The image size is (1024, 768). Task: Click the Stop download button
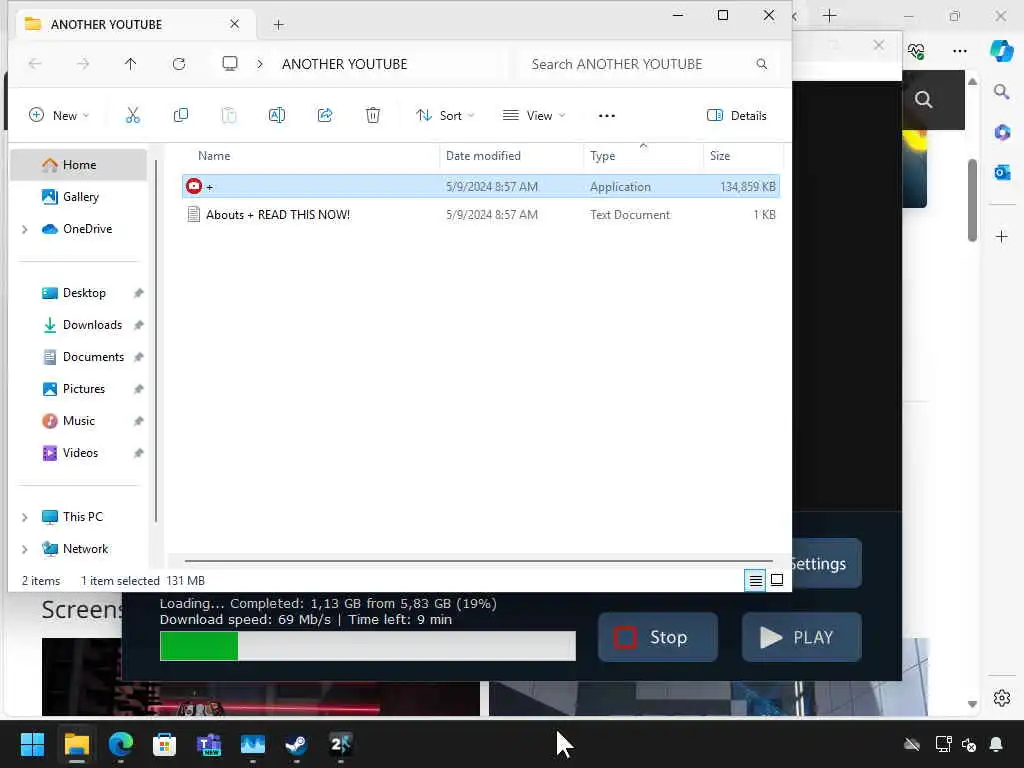pyautogui.click(x=658, y=637)
